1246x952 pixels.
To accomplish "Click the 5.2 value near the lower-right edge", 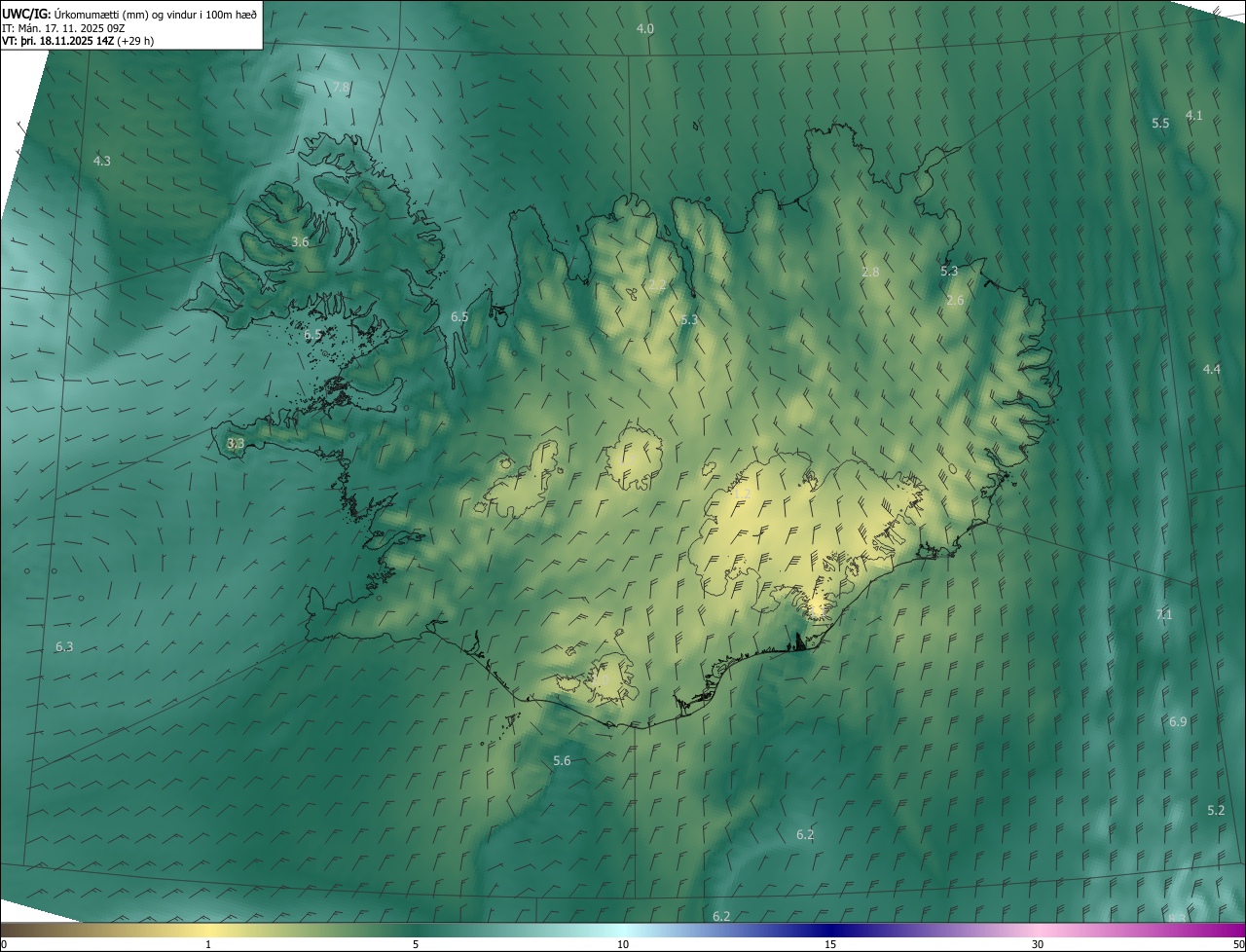I will click(x=1216, y=811).
